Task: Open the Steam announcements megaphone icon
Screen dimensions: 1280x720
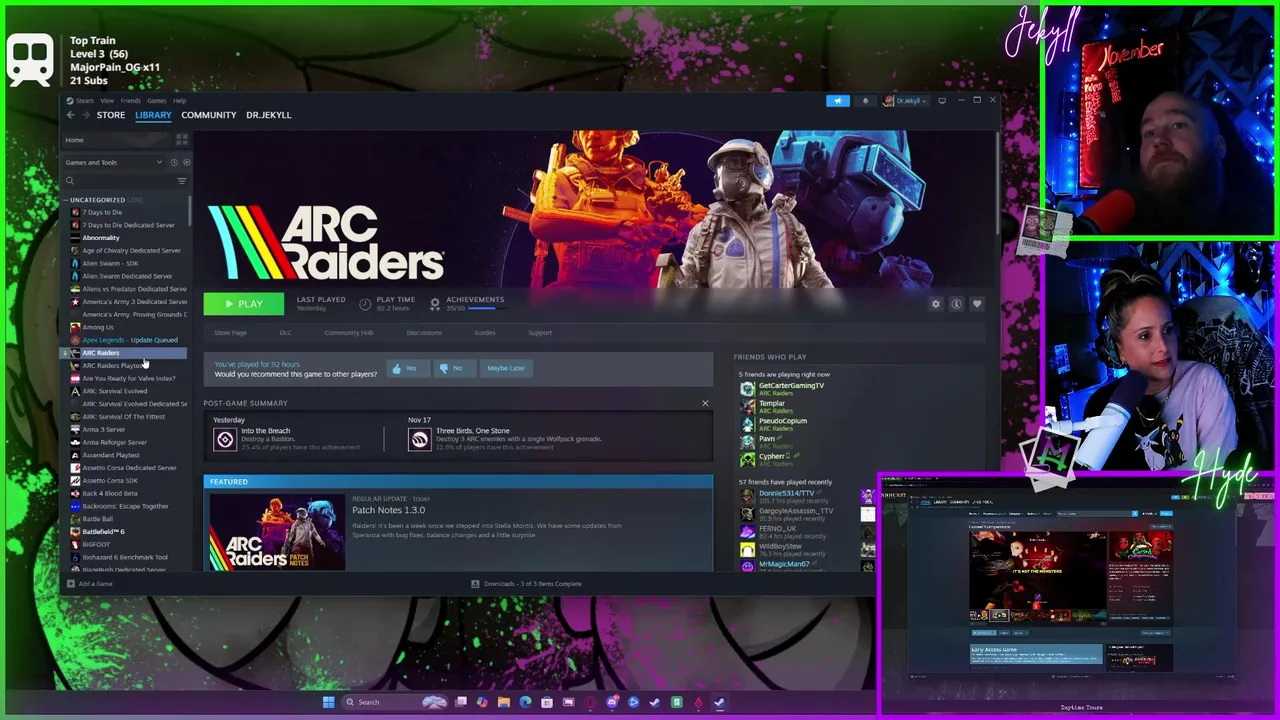Action: 838,101
